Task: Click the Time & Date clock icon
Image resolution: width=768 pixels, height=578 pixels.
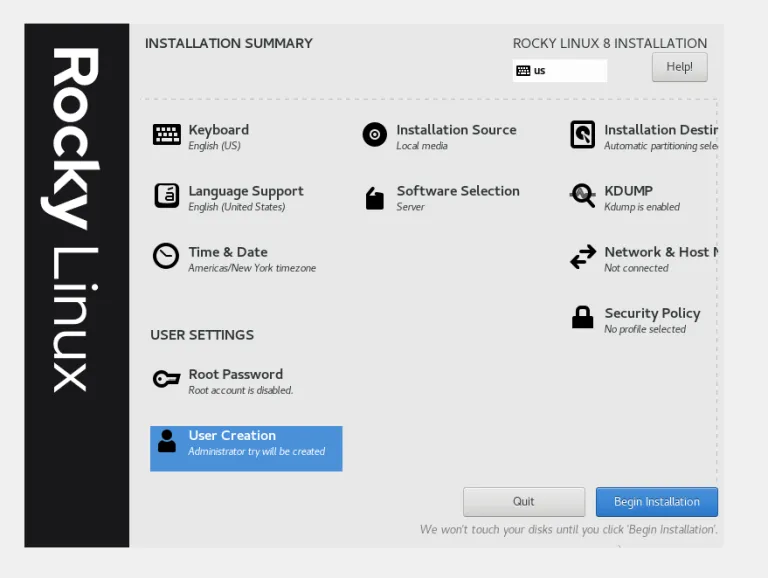Action: click(166, 256)
